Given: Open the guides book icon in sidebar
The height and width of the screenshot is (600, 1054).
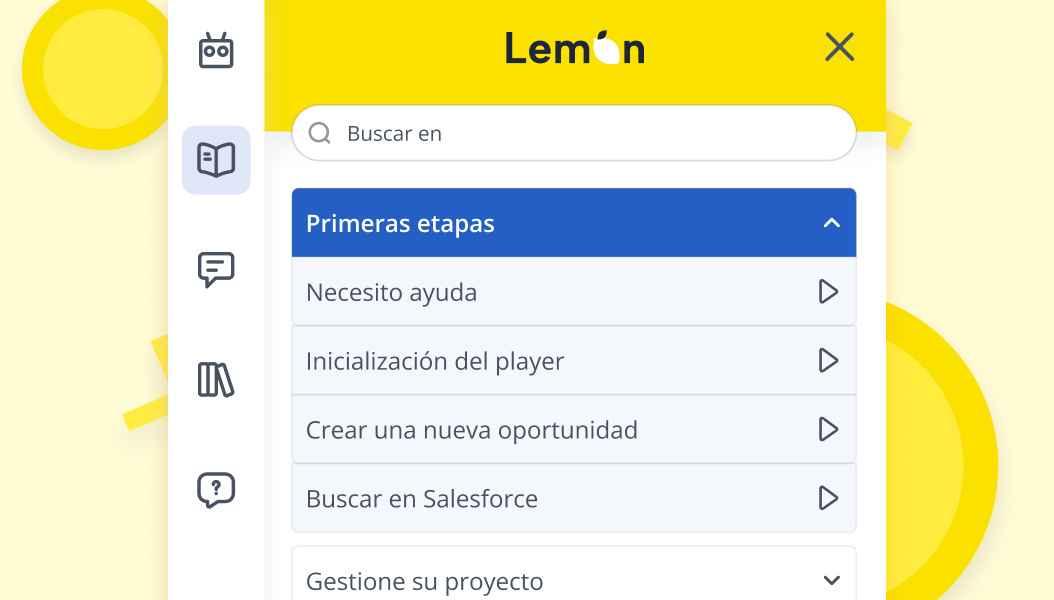Looking at the screenshot, I should click(x=215, y=160).
